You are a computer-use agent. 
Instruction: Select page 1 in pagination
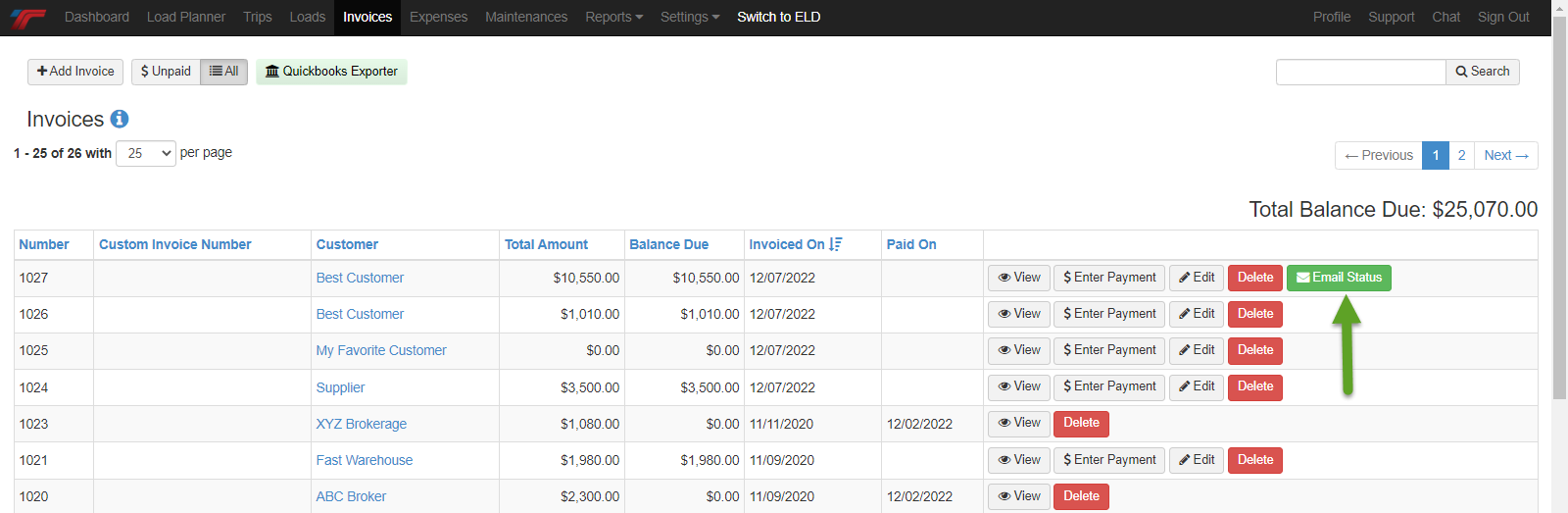coord(1436,155)
